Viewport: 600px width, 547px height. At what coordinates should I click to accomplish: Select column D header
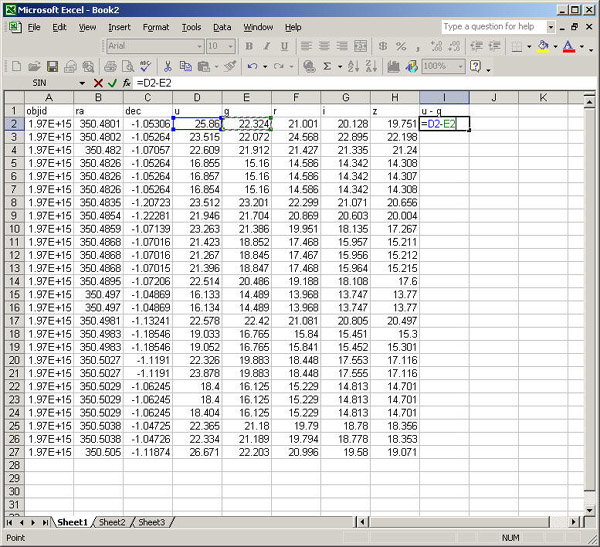coord(197,98)
